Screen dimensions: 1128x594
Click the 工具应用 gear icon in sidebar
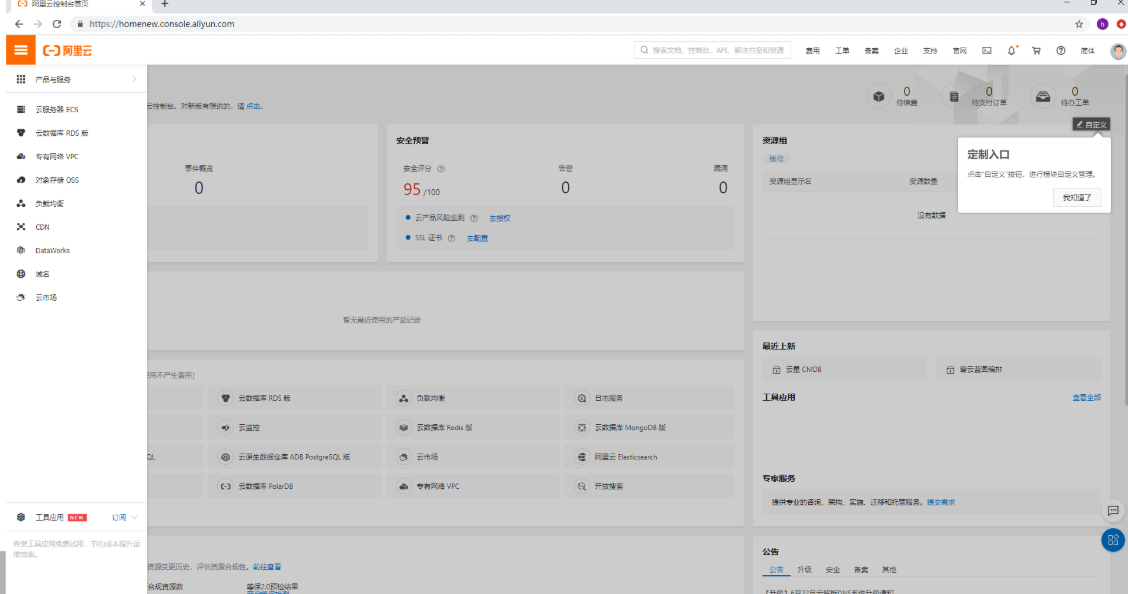coord(21,517)
